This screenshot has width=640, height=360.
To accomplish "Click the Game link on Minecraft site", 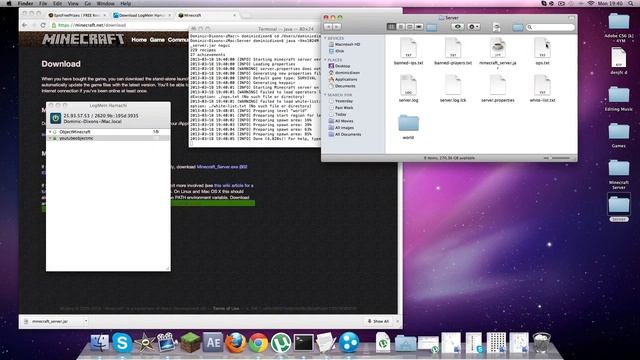I will pyautogui.click(x=157, y=40).
